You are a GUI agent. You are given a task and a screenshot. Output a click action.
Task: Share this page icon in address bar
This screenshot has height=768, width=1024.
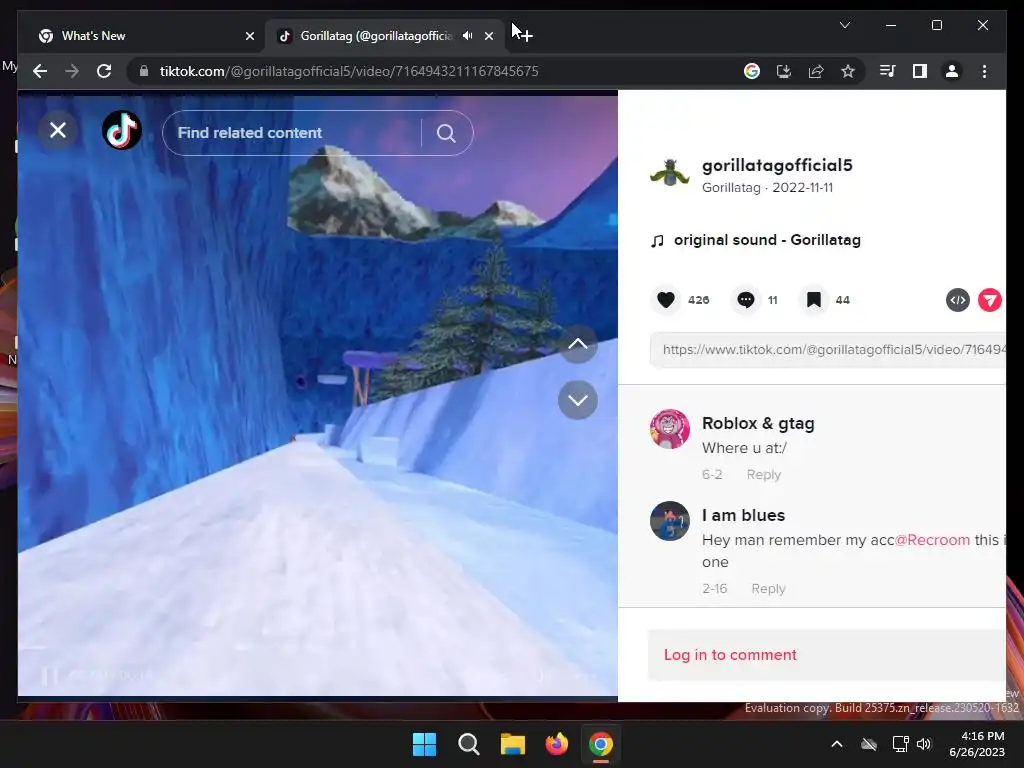816,71
